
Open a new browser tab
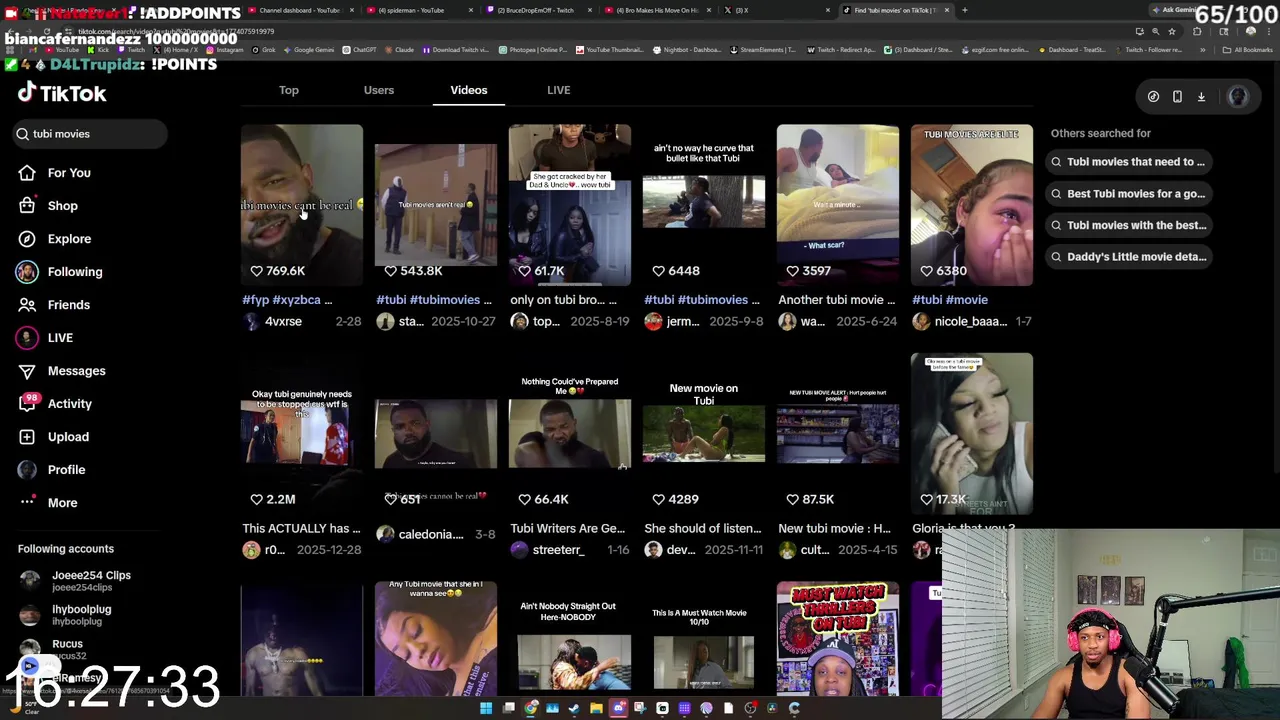click(964, 10)
